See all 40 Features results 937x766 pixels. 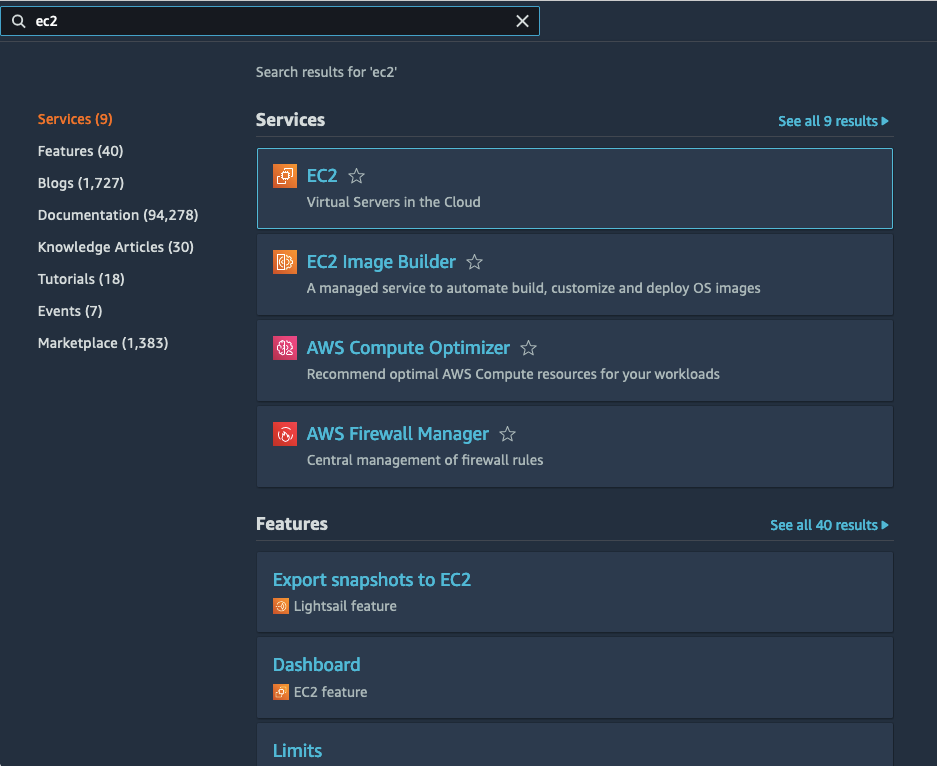tap(829, 525)
